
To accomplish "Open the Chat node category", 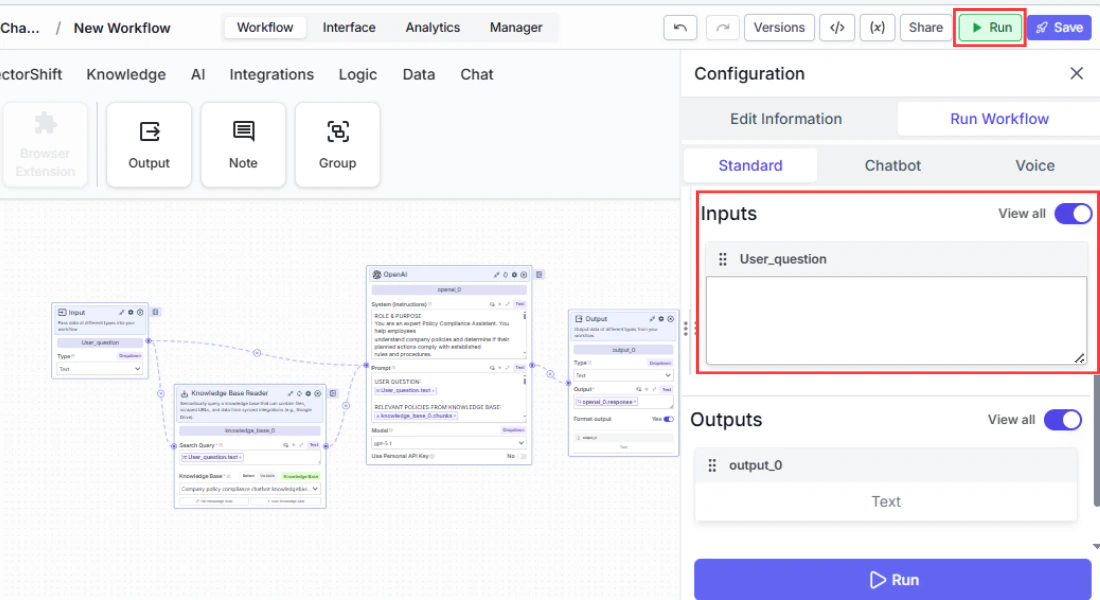I will coord(477,74).
